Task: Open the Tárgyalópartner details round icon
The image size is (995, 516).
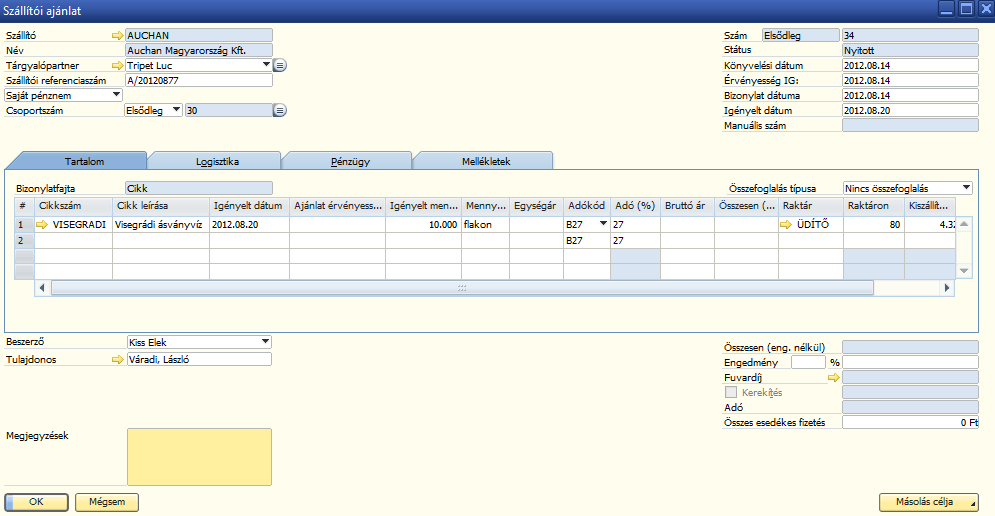Action: [280, 65]
